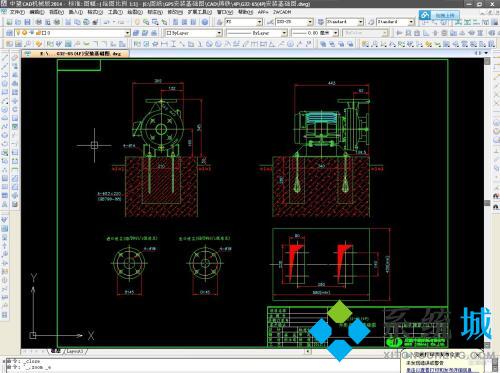
Task: Click the Undo arrow in the standard toolbar
Action: coord(106,22)
